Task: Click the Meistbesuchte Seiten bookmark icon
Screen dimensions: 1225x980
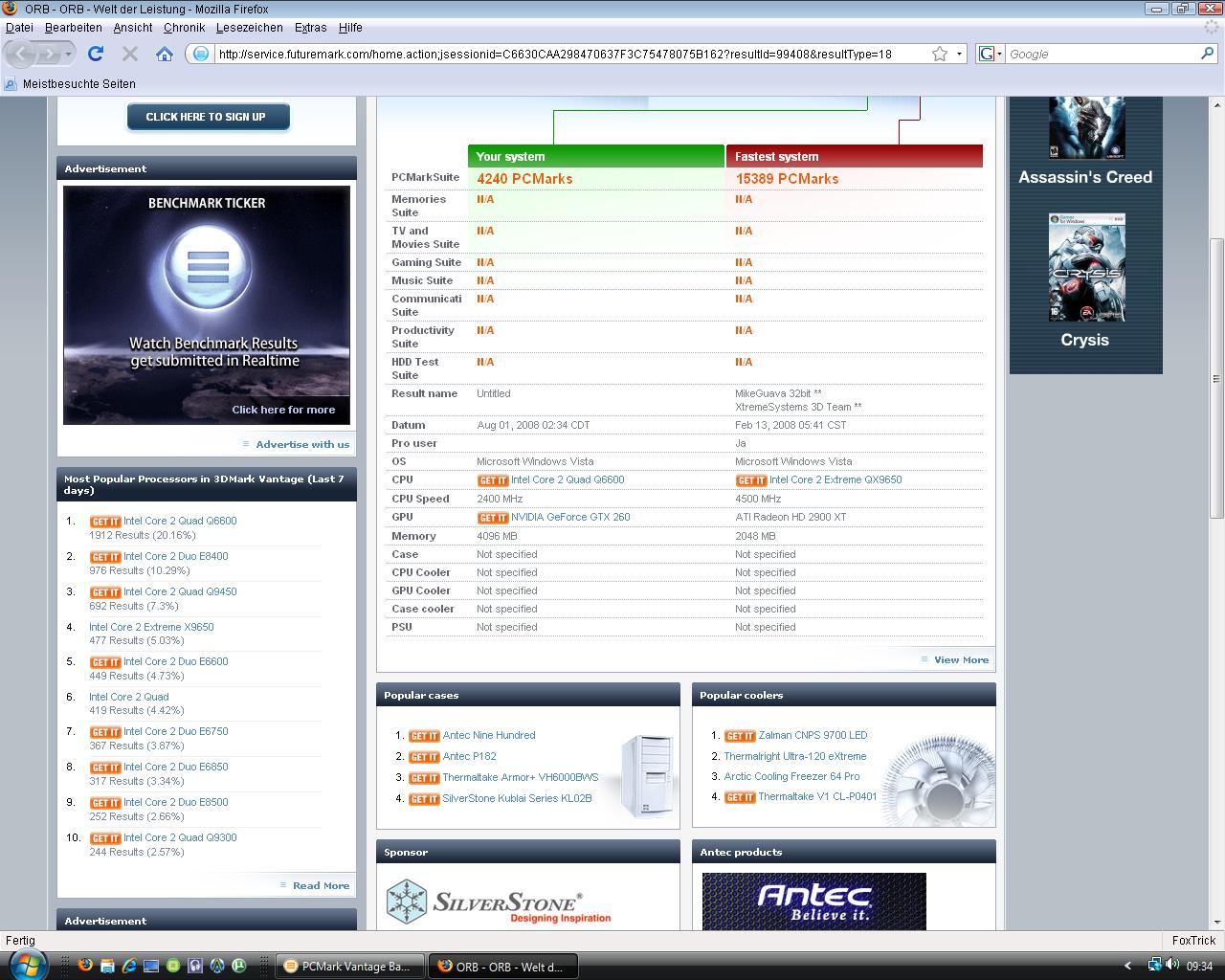Action: (x=11, y=84)
